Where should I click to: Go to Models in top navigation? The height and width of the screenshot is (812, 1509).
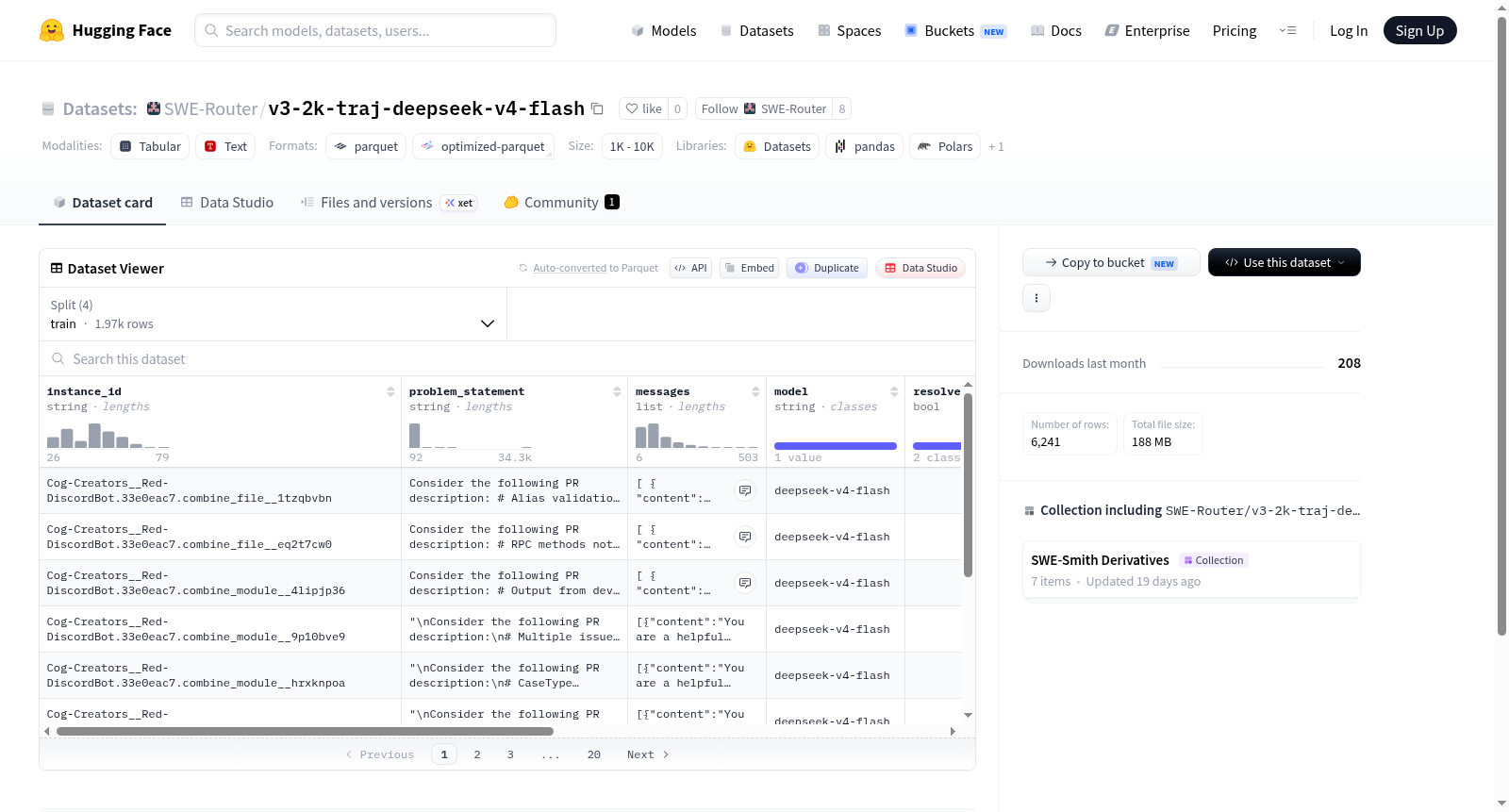click(x=664, y=30)
